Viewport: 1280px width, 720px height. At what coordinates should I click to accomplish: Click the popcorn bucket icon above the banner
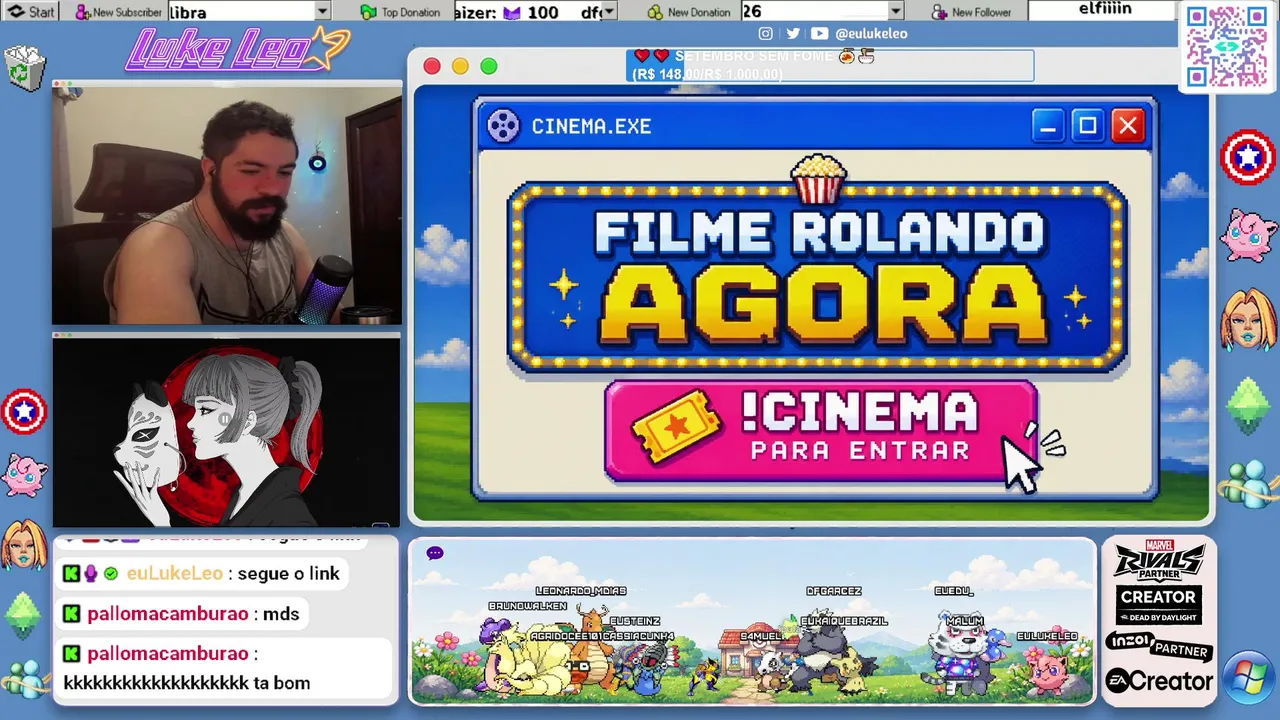tap(818, 179)
